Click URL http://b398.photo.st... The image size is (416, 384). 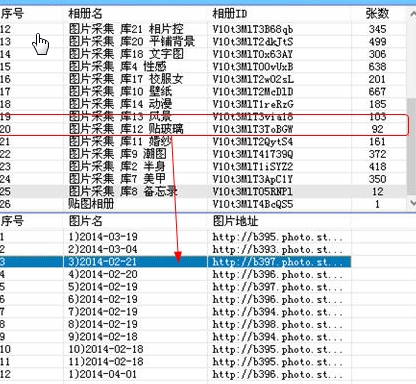278,324
